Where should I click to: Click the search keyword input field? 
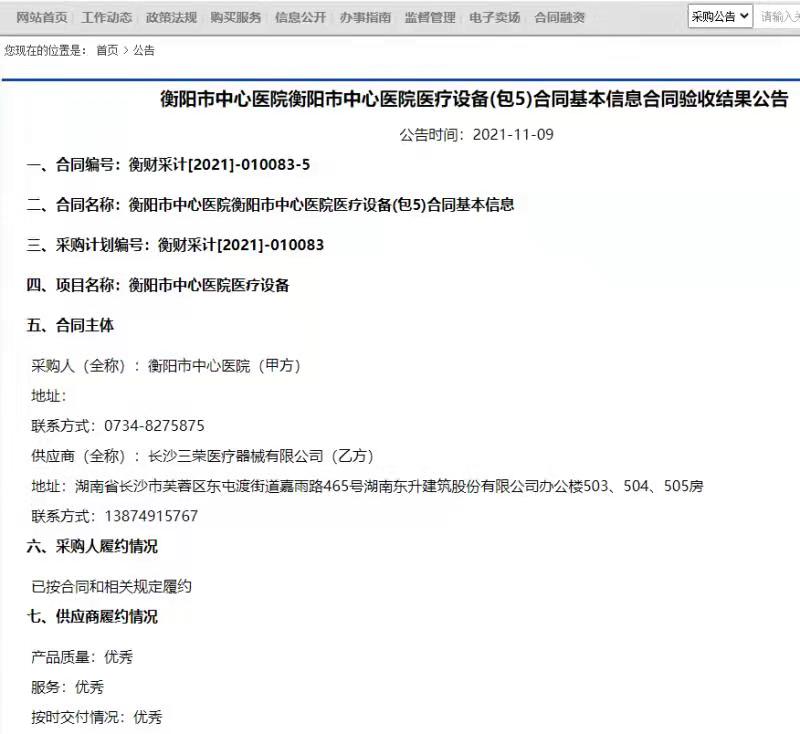[x=778, y=17]
